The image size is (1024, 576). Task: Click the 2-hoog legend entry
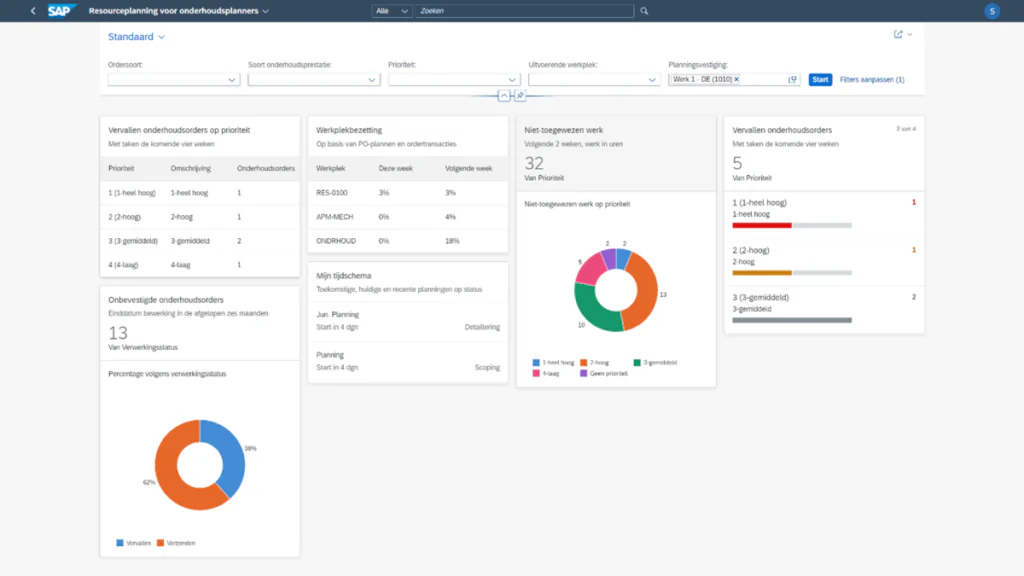click(595, 362)
